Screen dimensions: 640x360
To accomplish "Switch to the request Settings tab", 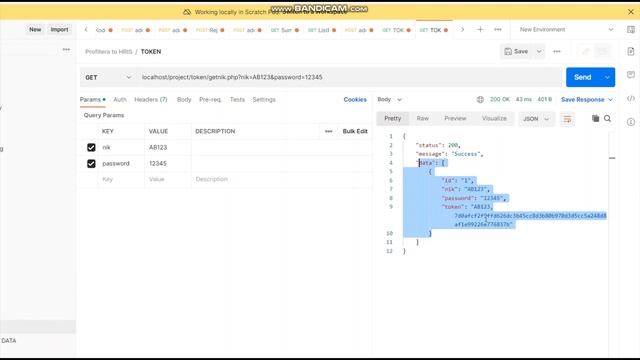I will 264,100.
